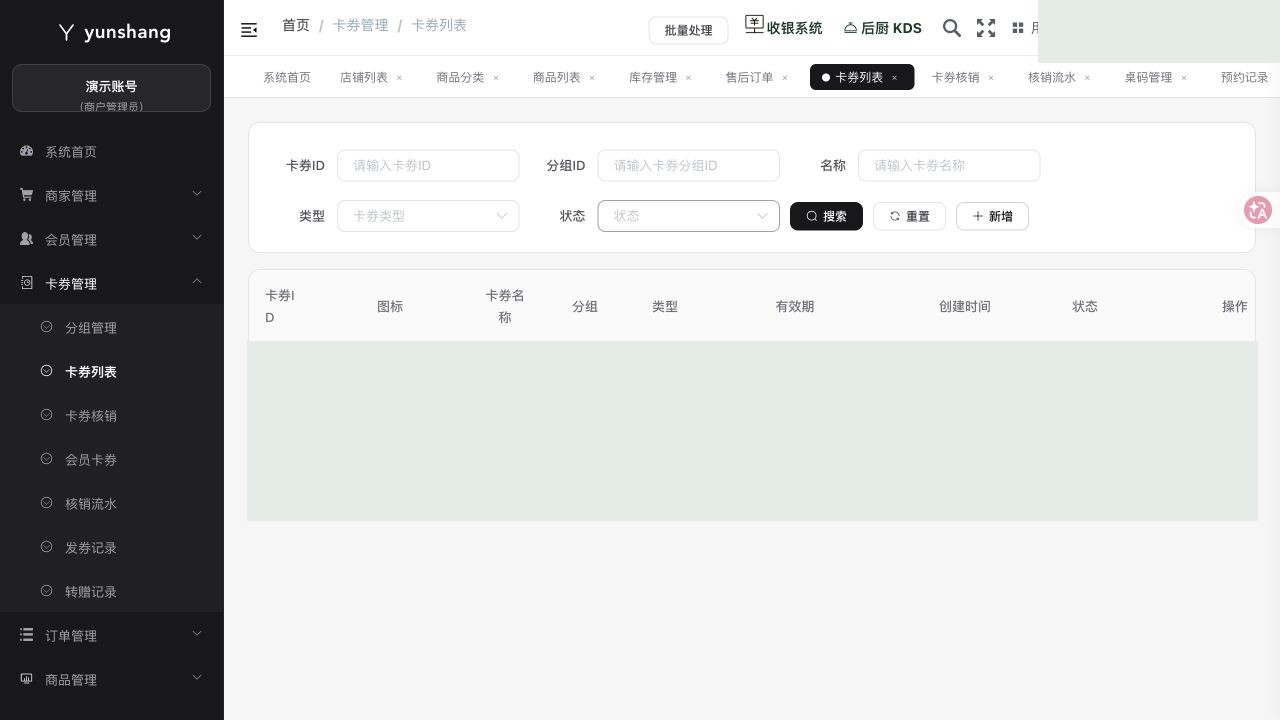Open the 后厨 KDS link

click(882, 28)
